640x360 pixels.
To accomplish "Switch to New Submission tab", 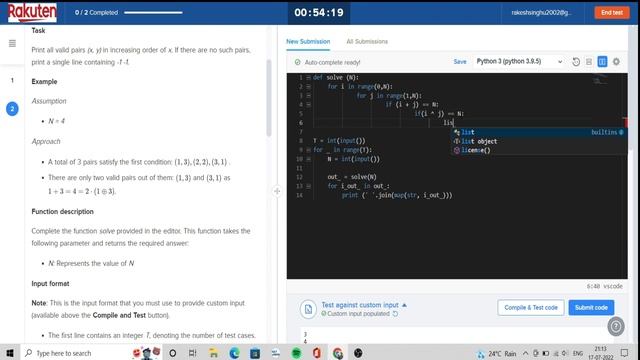I will [x=308, y=42].
